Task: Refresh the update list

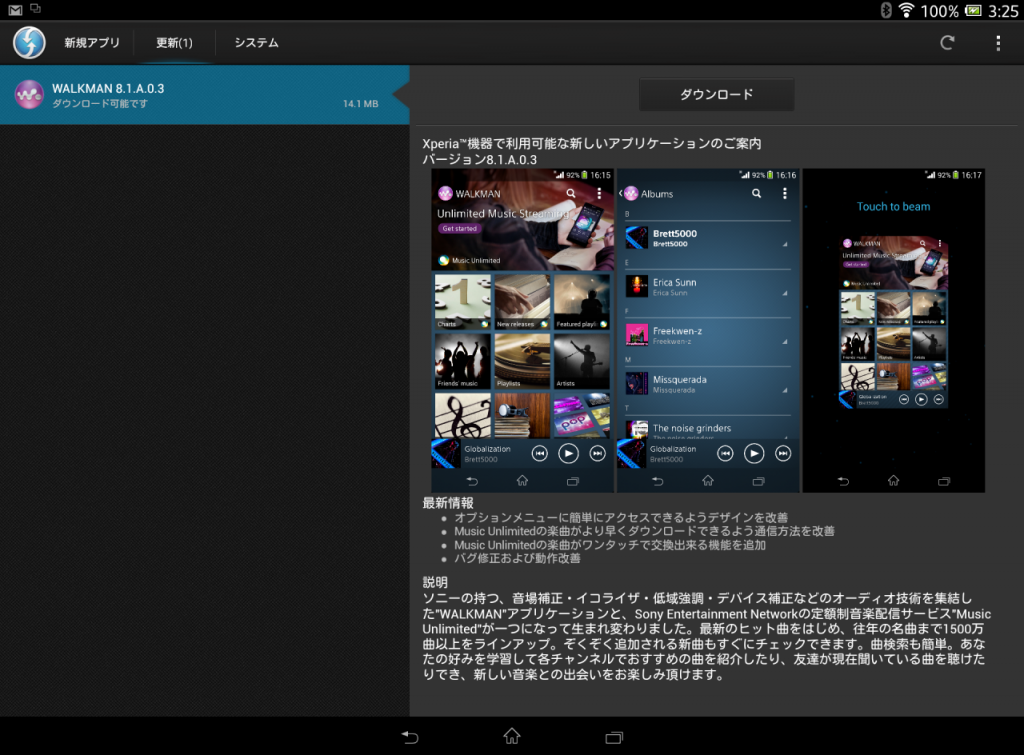Action: pyautogui.click(x=947, y=42)
